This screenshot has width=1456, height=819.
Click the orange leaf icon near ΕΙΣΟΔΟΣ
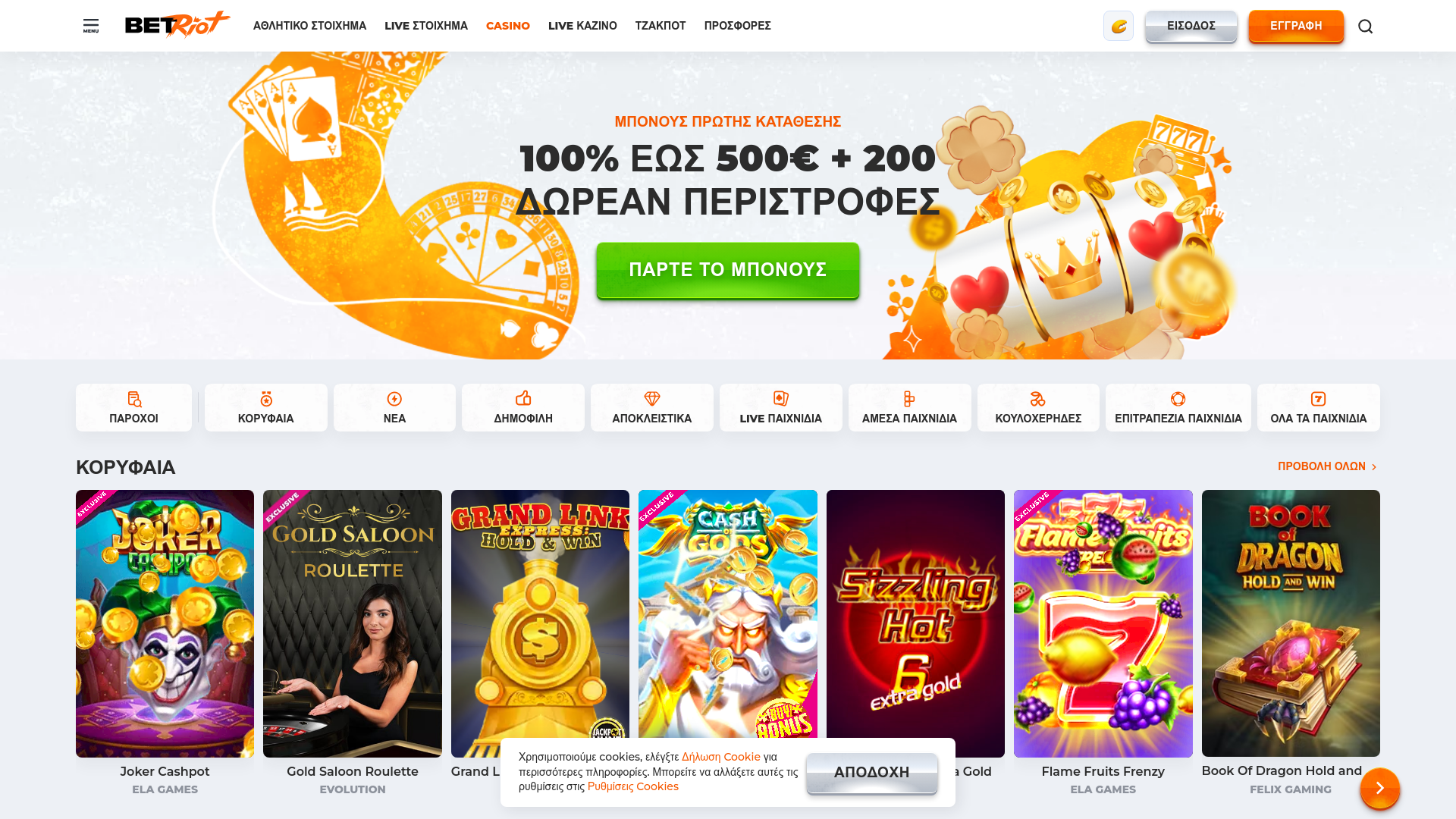click(x=1119, y=26)
